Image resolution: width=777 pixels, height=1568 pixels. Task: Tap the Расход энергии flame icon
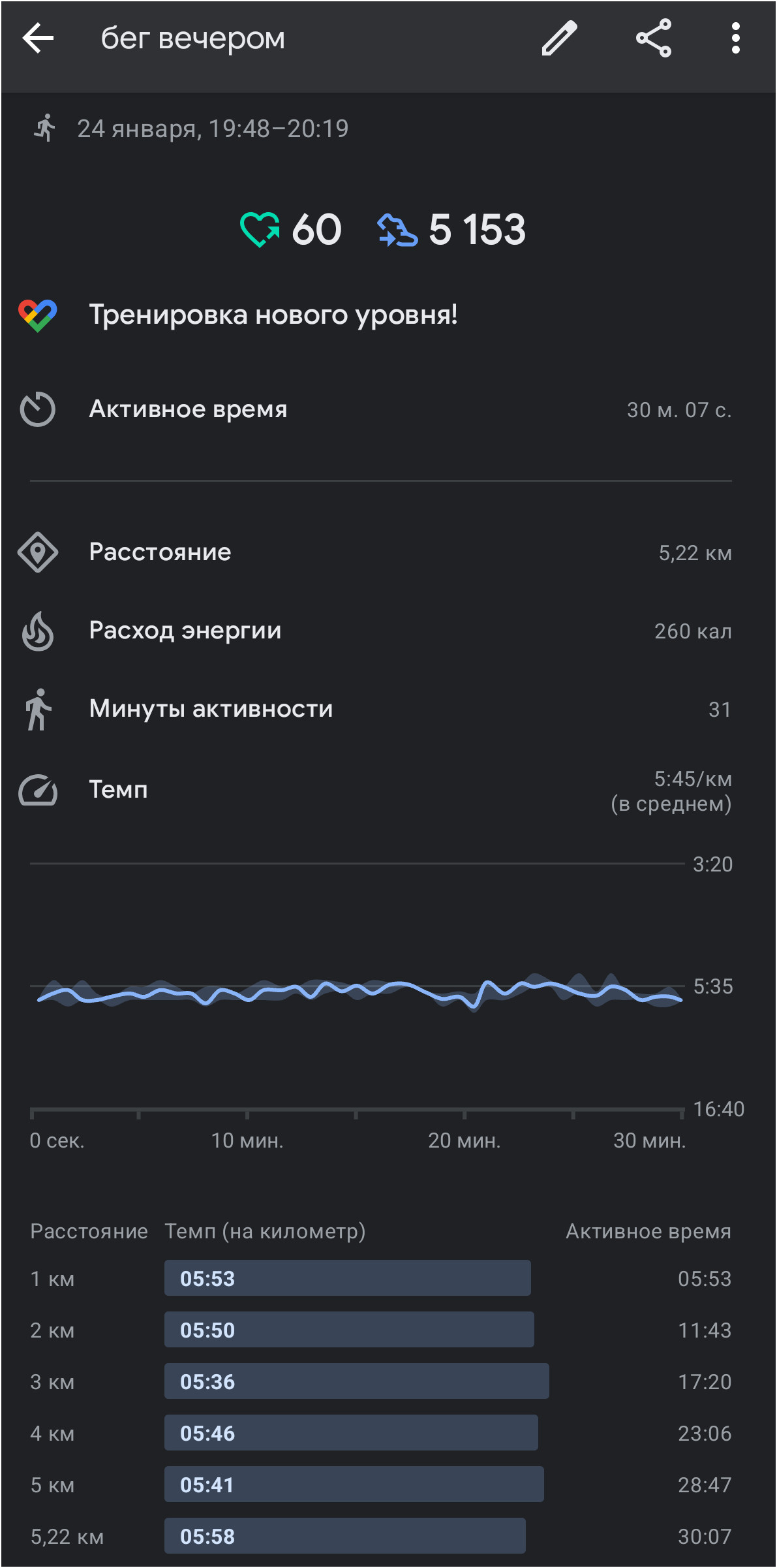pyautogui.click(x=38, y=631)
